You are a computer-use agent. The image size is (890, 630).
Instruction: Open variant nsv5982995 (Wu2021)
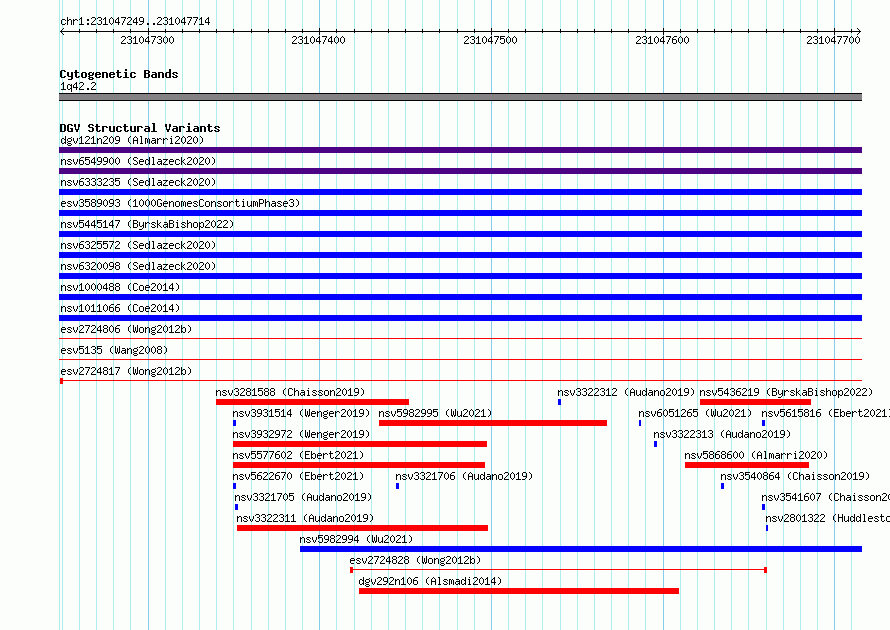point(435,413)
